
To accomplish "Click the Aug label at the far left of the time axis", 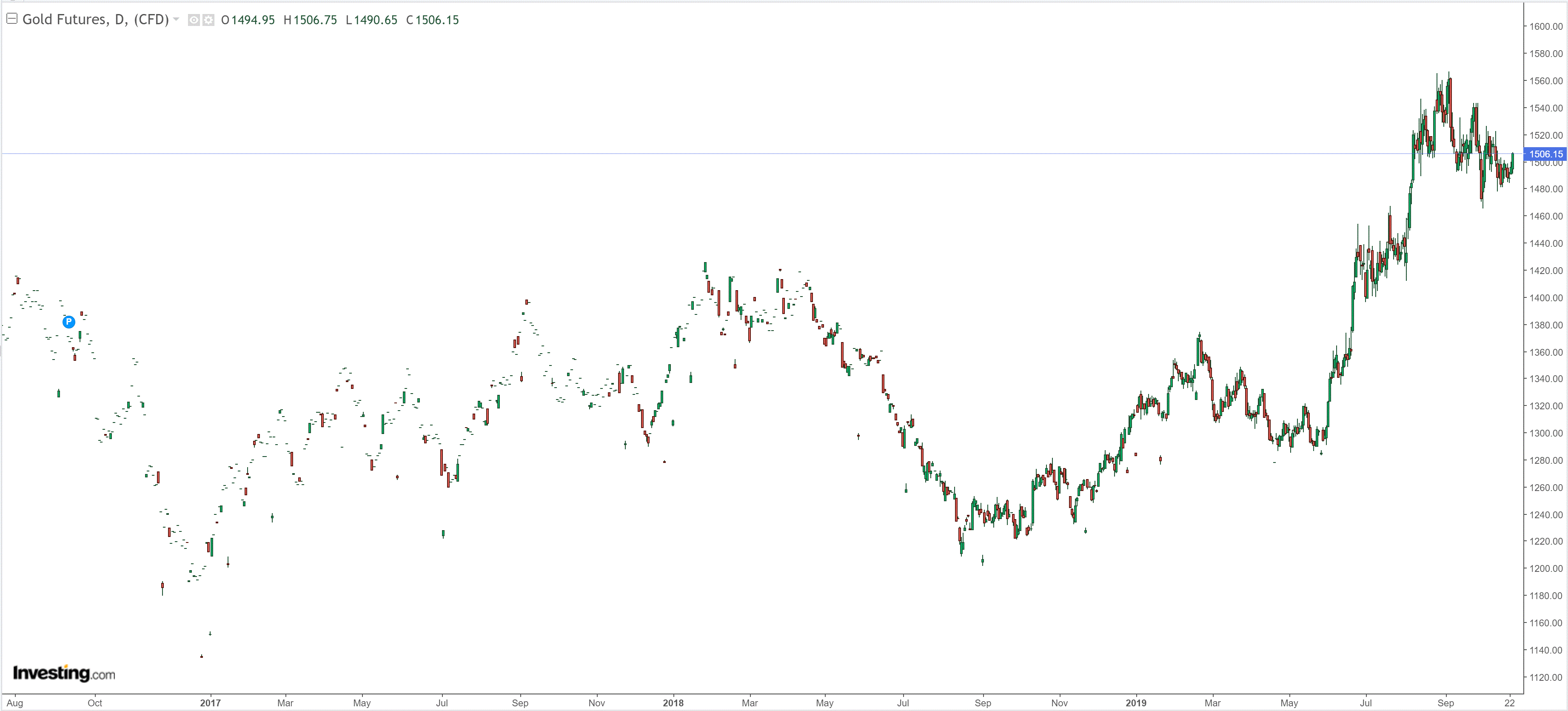I will [14, 702].
